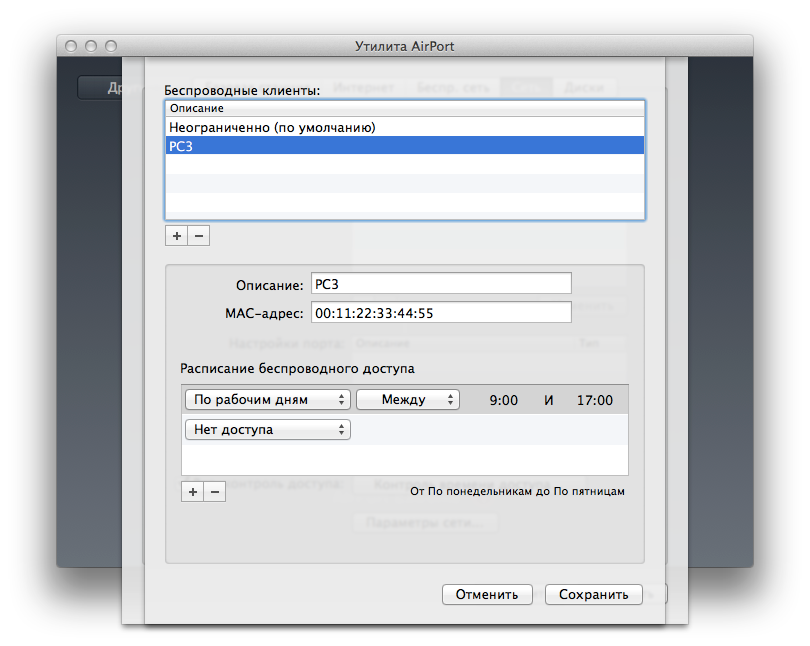Image resolution: width=810 pixels, height=646 pixels.
Task: Adjust the 17:00 end time value
Action: 595,400
